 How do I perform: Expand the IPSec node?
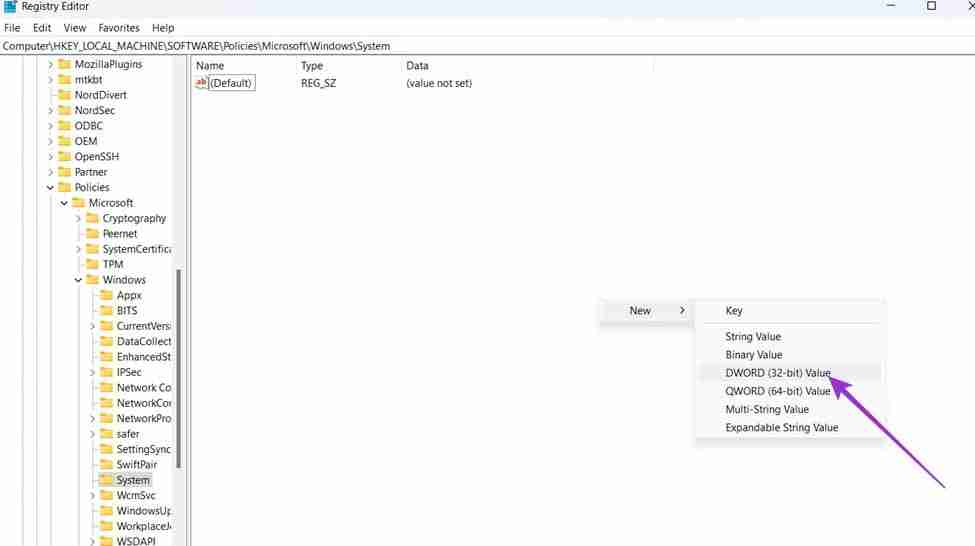(x=93, y=372)
